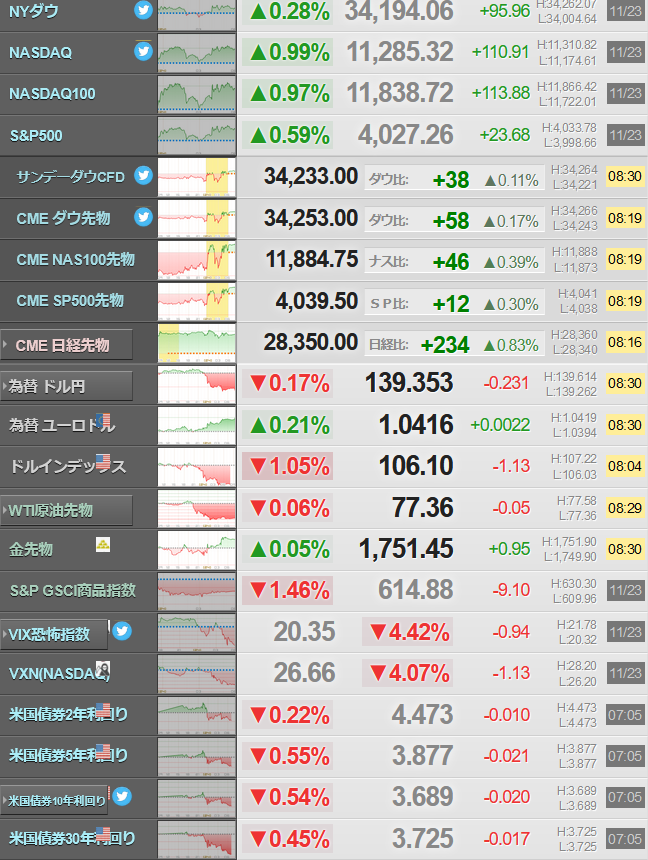648x860 pixels.
Task: Expand the 為替 ドル円 button
Action: [66, 386]
